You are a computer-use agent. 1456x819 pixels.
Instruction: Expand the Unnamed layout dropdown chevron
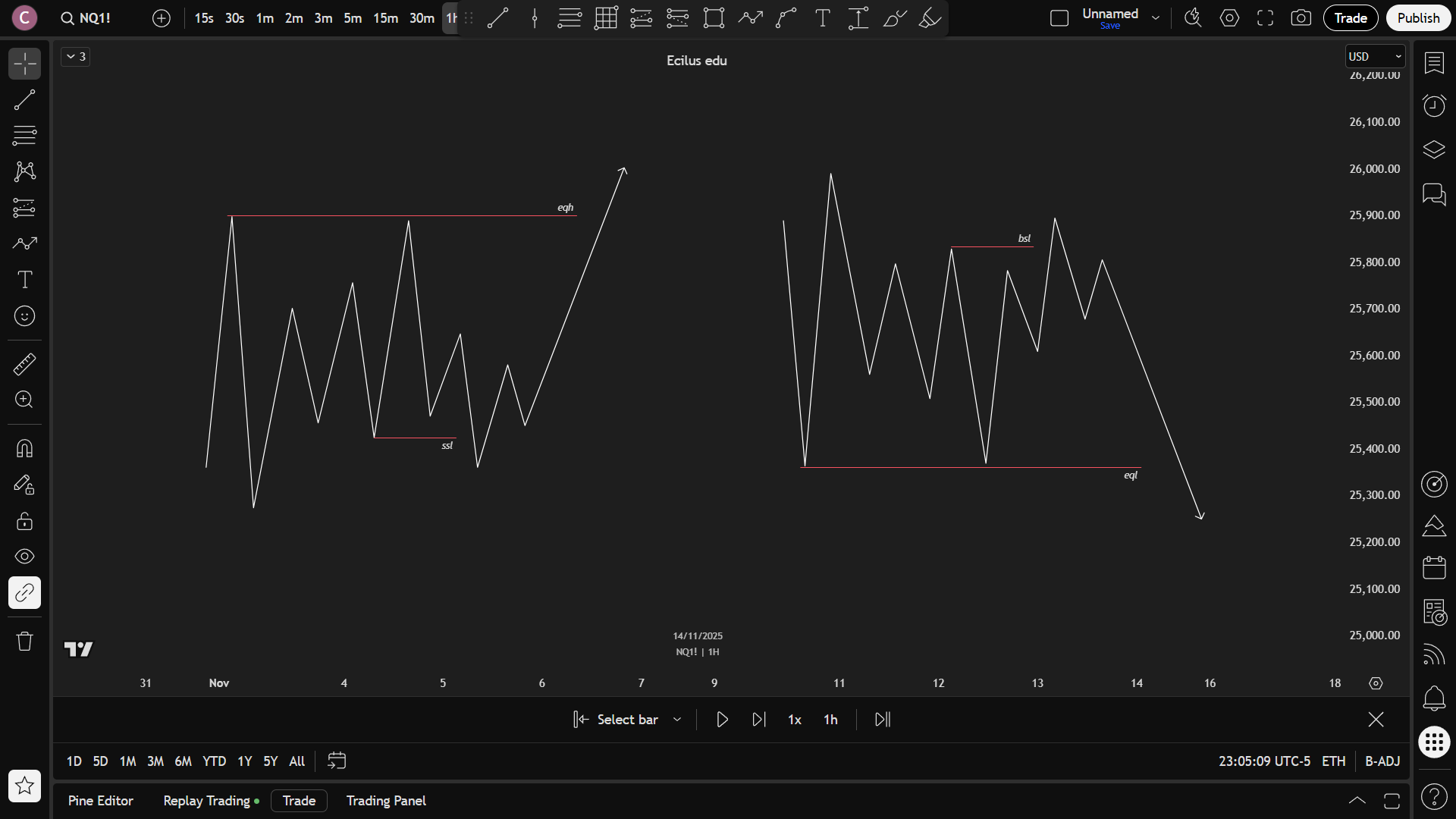tap(1156, 18)
